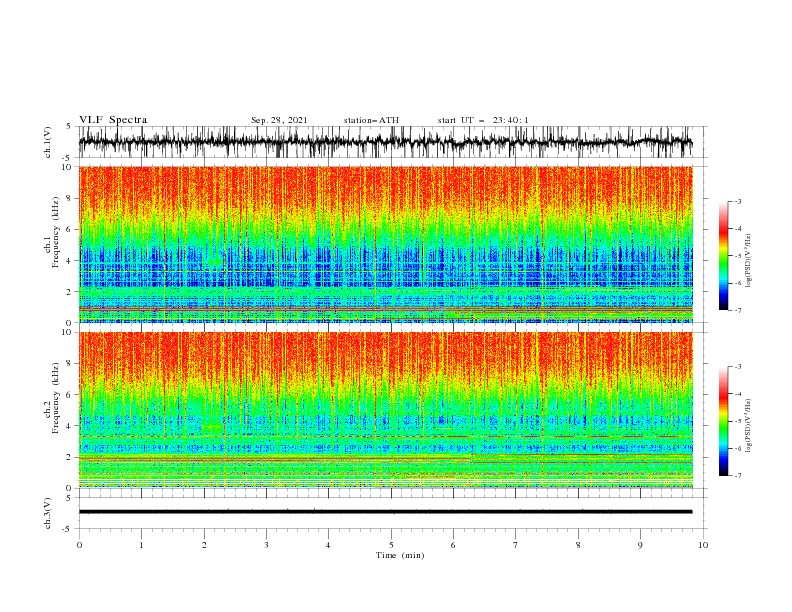Click the ch.3 flat black voltage trace
Screen dimensions: 792x612
[385, 512]
